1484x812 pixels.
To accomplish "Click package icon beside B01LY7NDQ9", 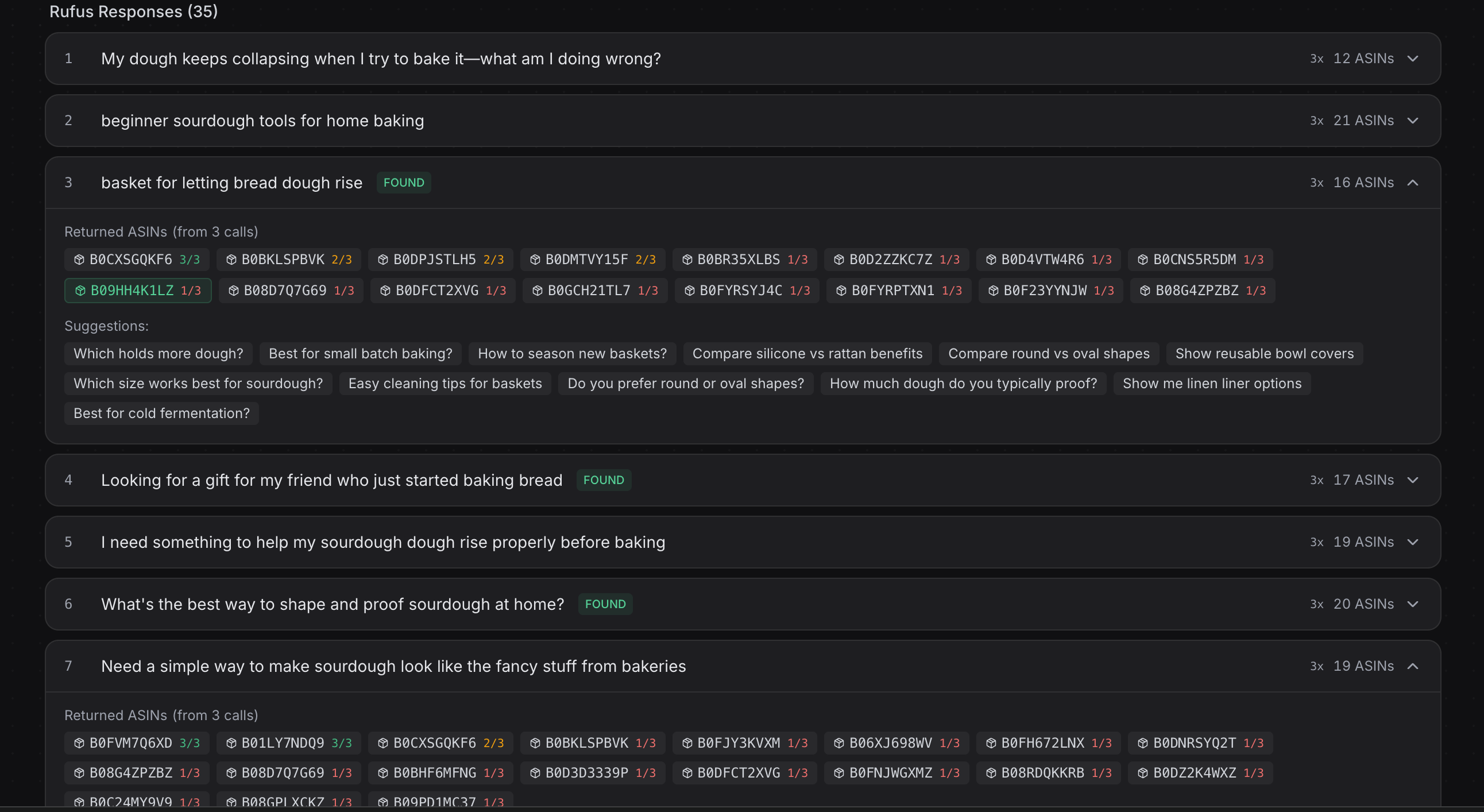I will pyautogui.click(x=231, y=744).
